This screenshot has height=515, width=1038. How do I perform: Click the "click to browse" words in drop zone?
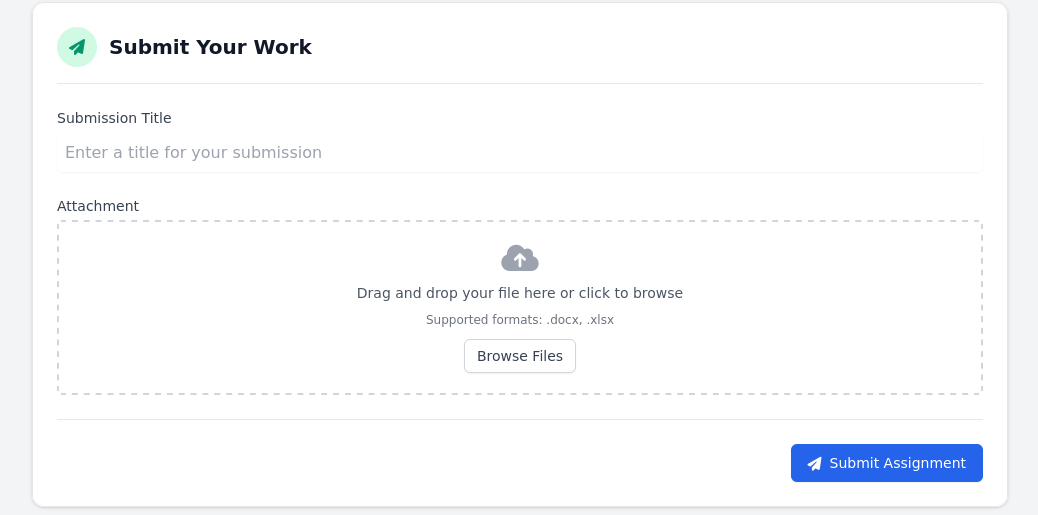click(631, 293)
